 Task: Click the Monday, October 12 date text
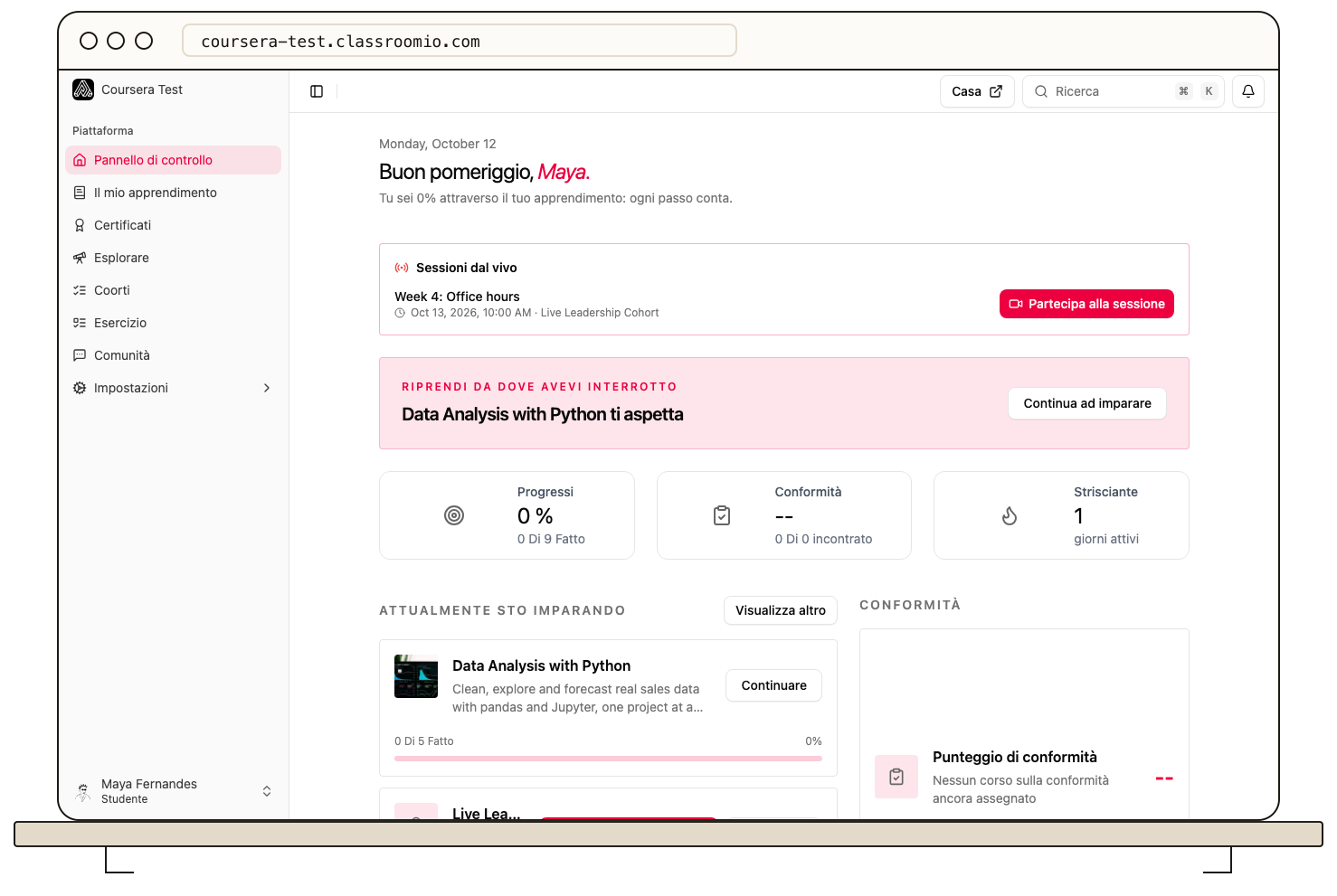pyautogui.click(x=438, y=144)
